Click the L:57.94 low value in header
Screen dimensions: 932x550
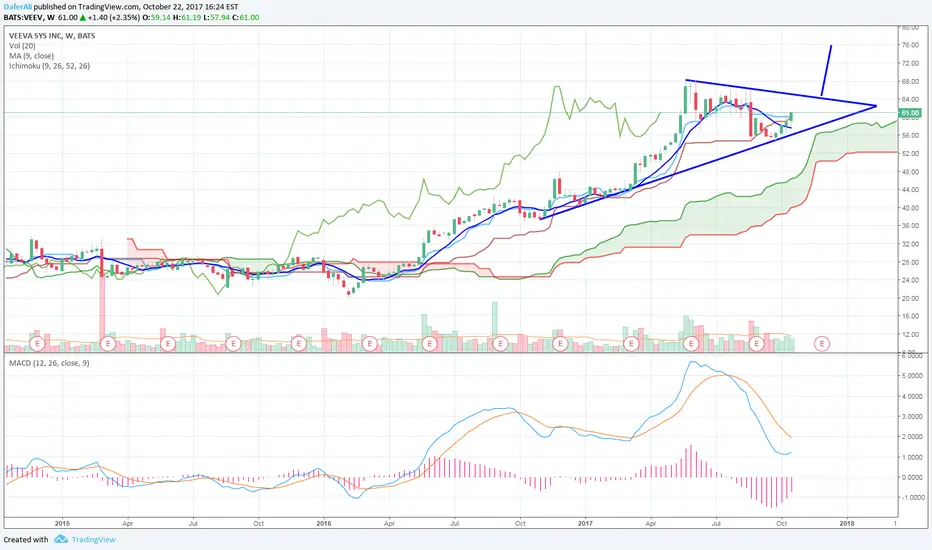(215, 18)
